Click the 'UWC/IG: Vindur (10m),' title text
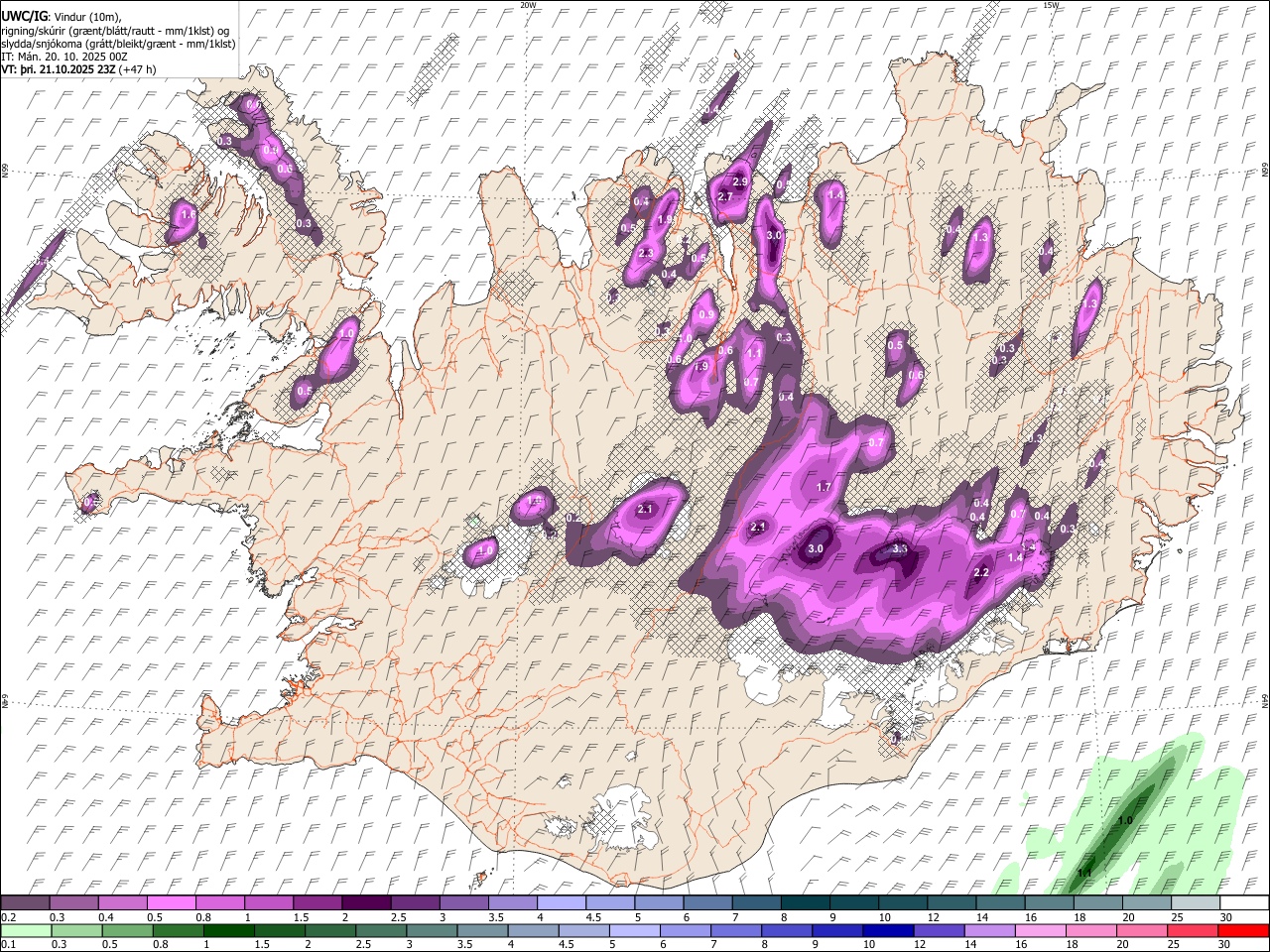Viewport: 1270px width, 952px height. point(60,17)
